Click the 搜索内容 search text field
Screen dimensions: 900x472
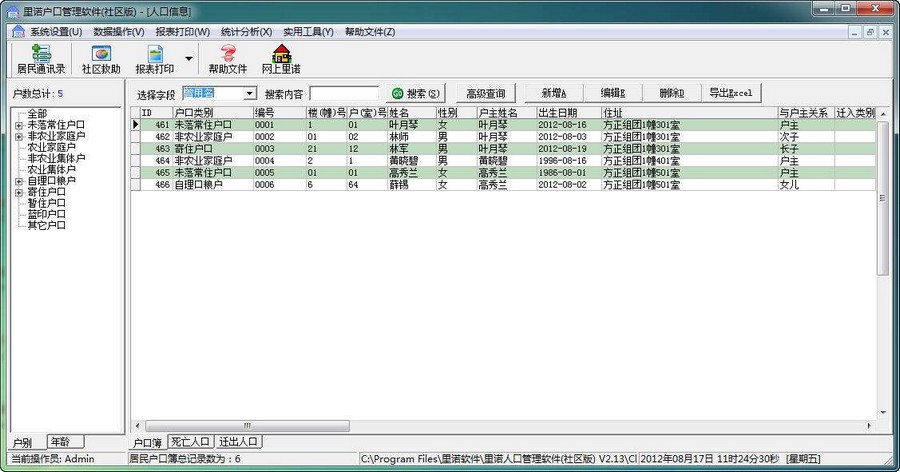pyautogui.click(x=344, y=93)
